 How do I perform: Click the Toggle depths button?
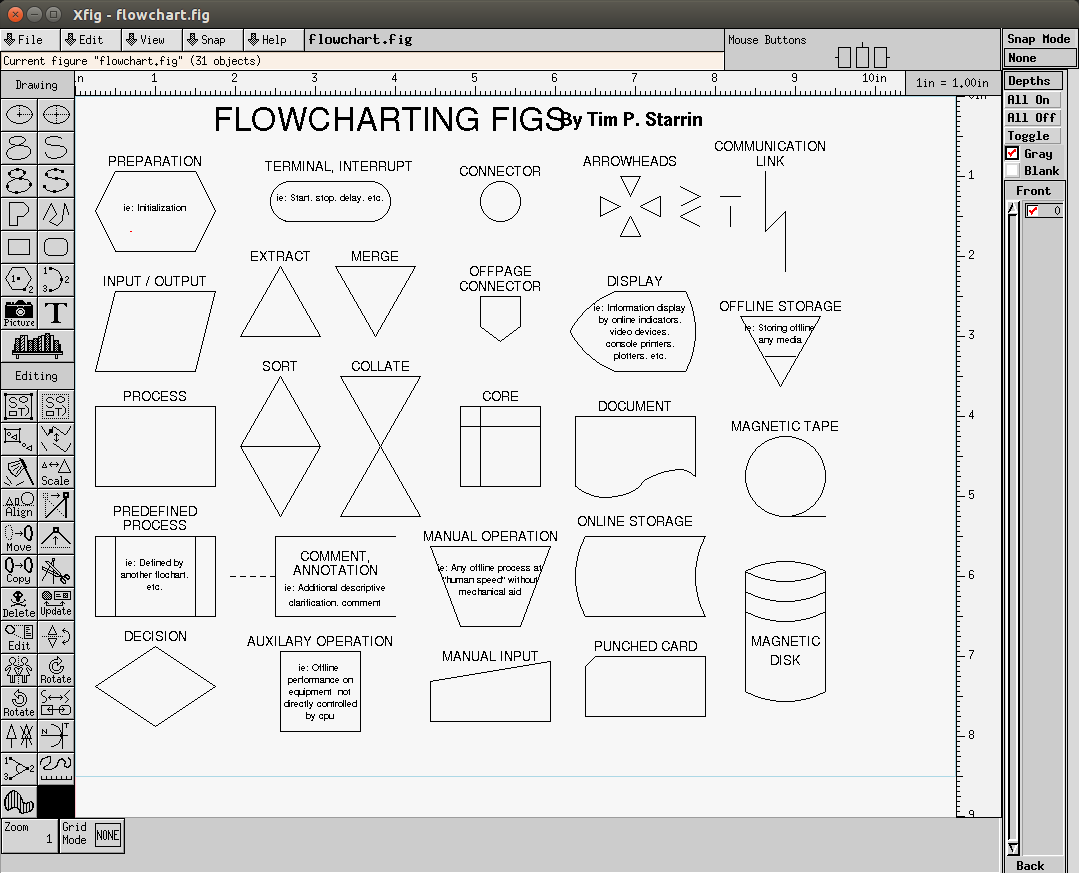coord(1032,136)
